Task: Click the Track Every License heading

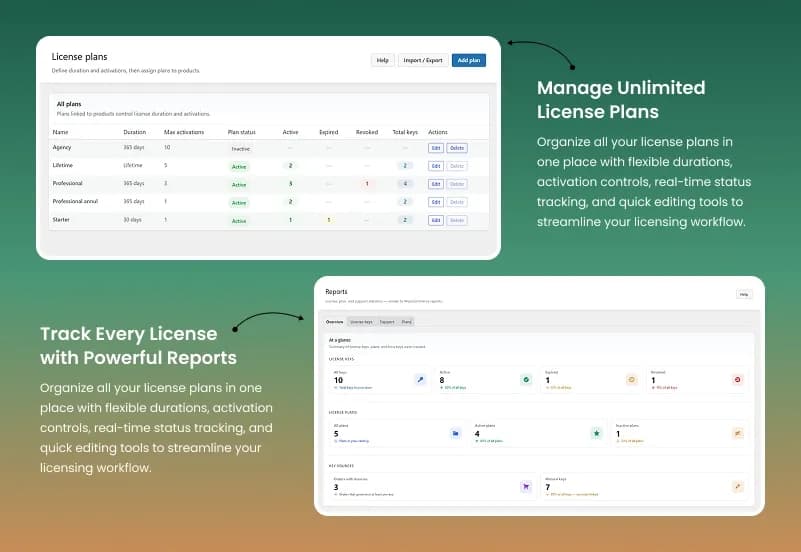Action: coord(138,346)
